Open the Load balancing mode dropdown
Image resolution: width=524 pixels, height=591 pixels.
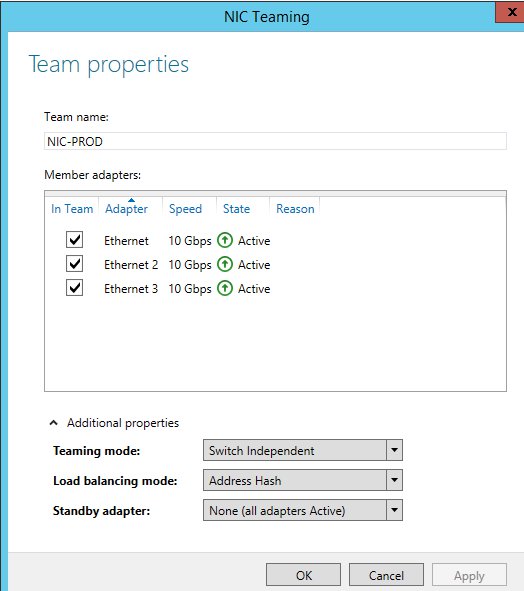pos(394,480)
